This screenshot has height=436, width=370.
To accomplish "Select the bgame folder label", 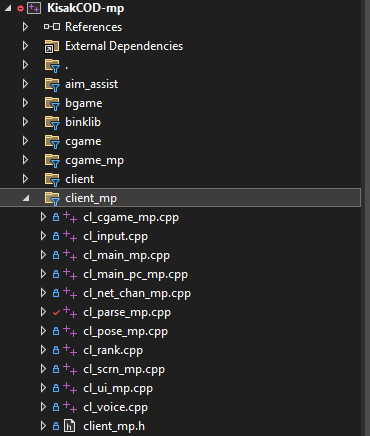I will [84, 103].
